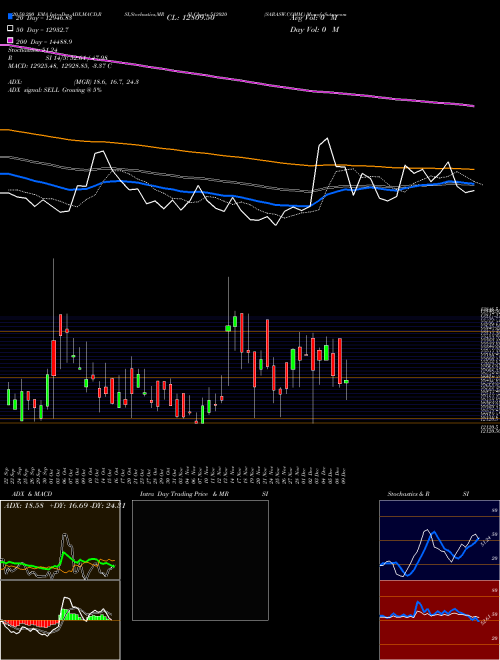Click the 'Day Vol: 0 M' label
This screenshot has height=660, width=500.
click(314, 30)
